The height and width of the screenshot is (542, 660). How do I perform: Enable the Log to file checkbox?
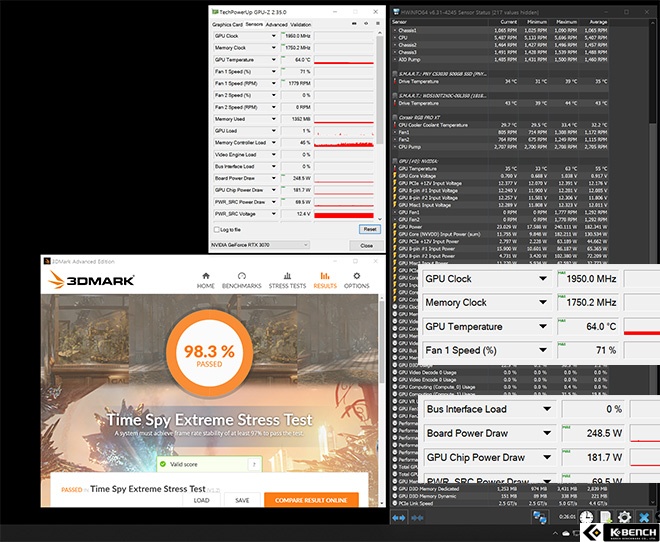click(217, 230)
